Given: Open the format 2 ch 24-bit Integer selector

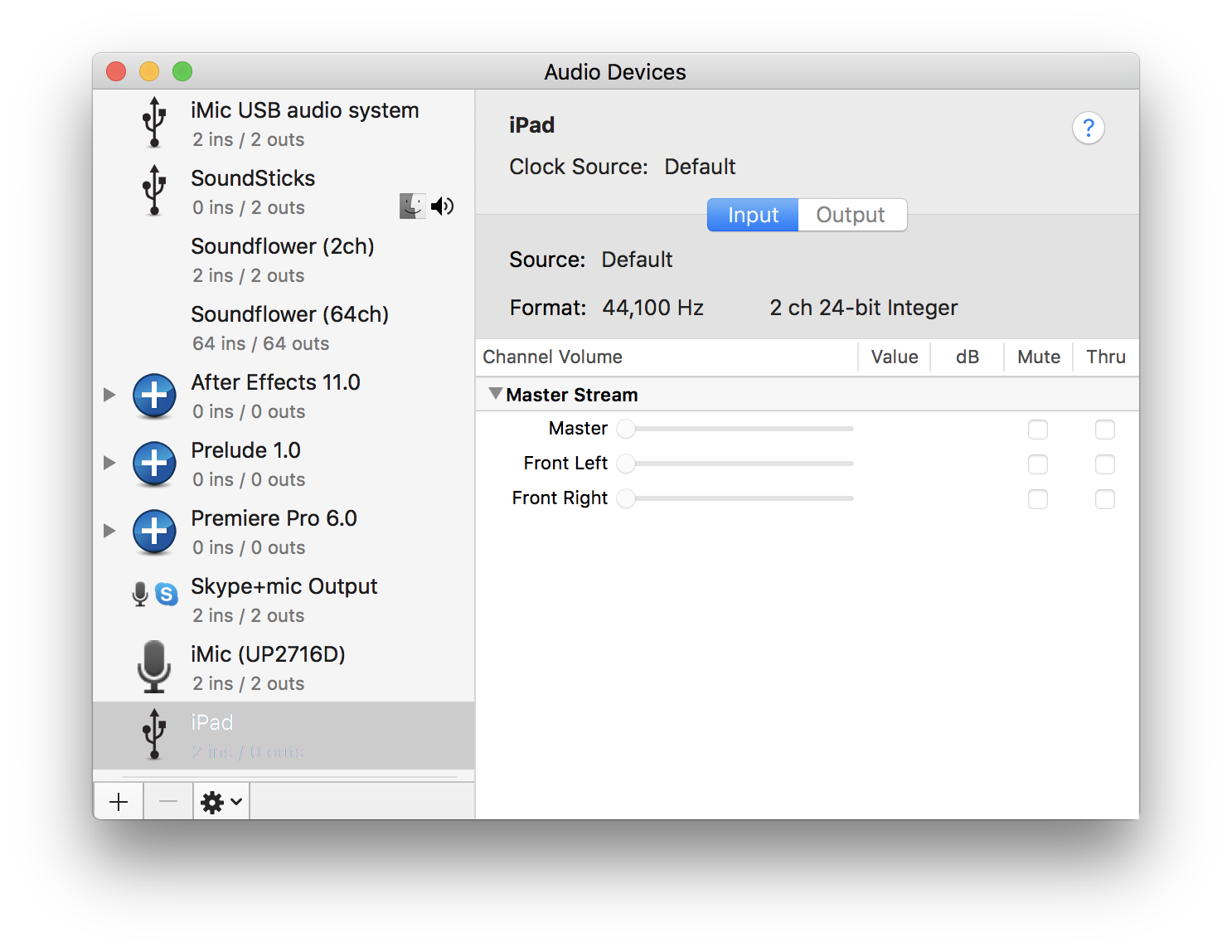Looking at the screenshot, I should [864, 308].
